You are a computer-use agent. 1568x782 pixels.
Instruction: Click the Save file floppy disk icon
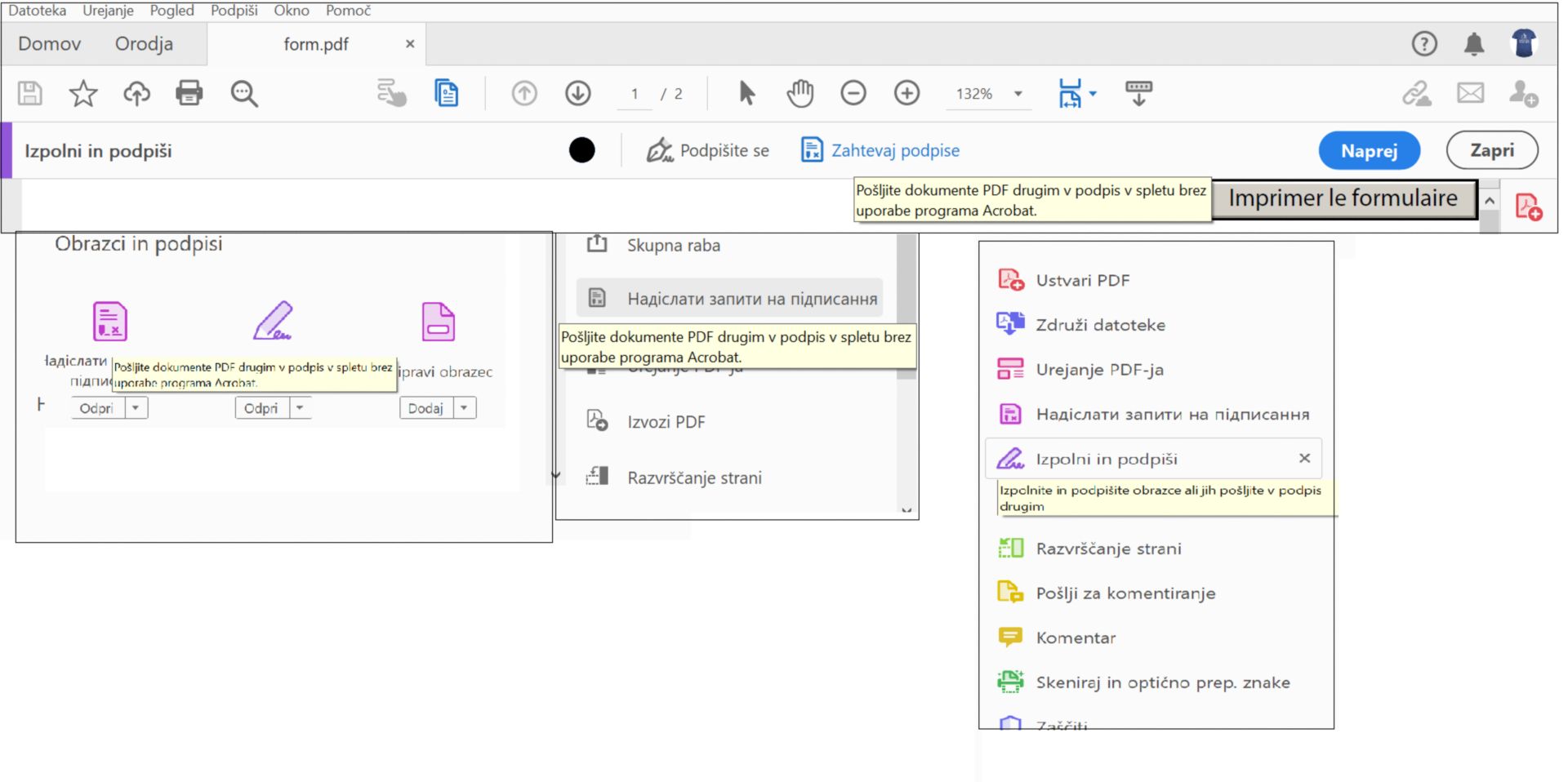(30, 93)
